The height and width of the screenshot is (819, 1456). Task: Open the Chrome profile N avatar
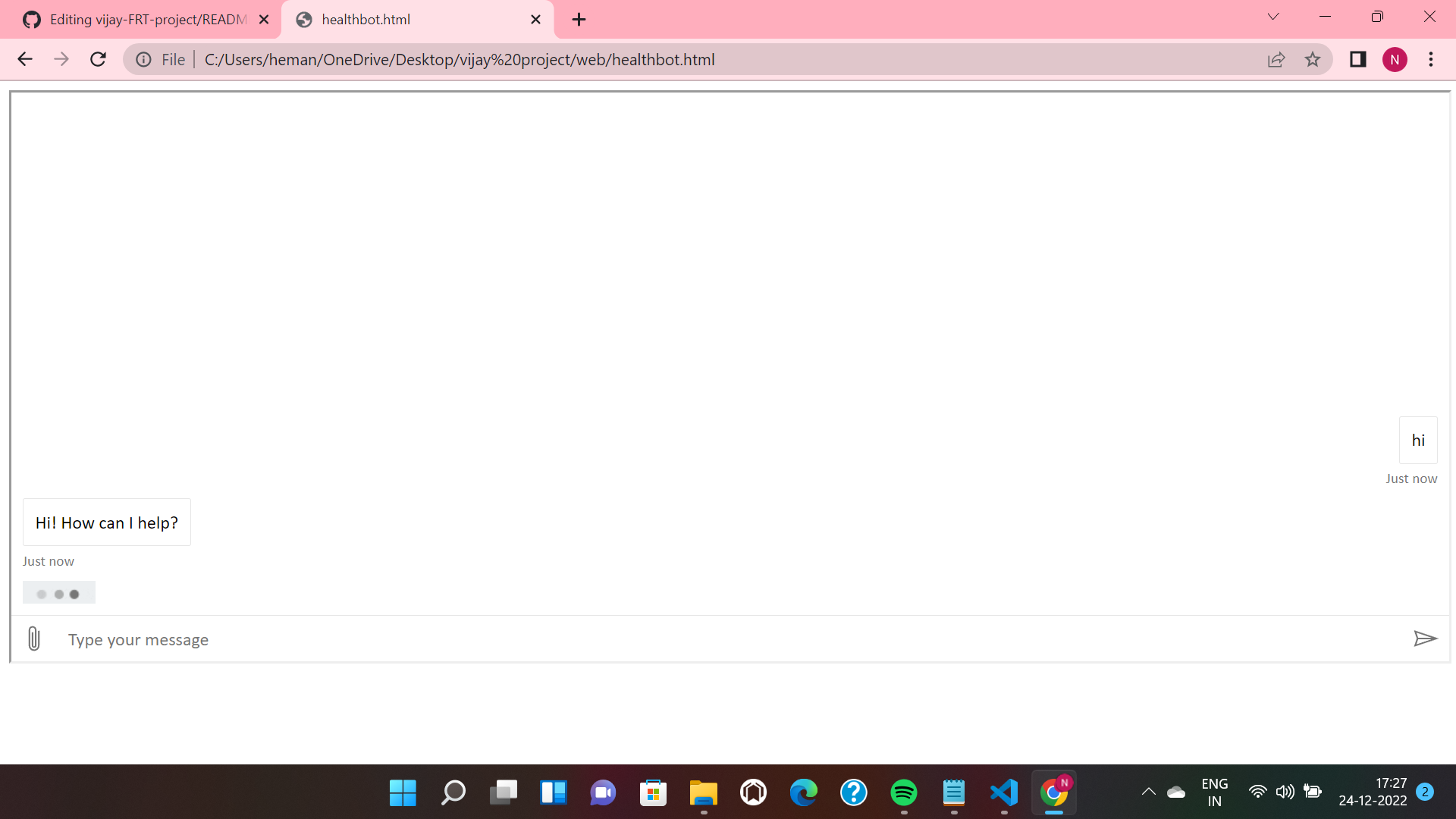1395,59
